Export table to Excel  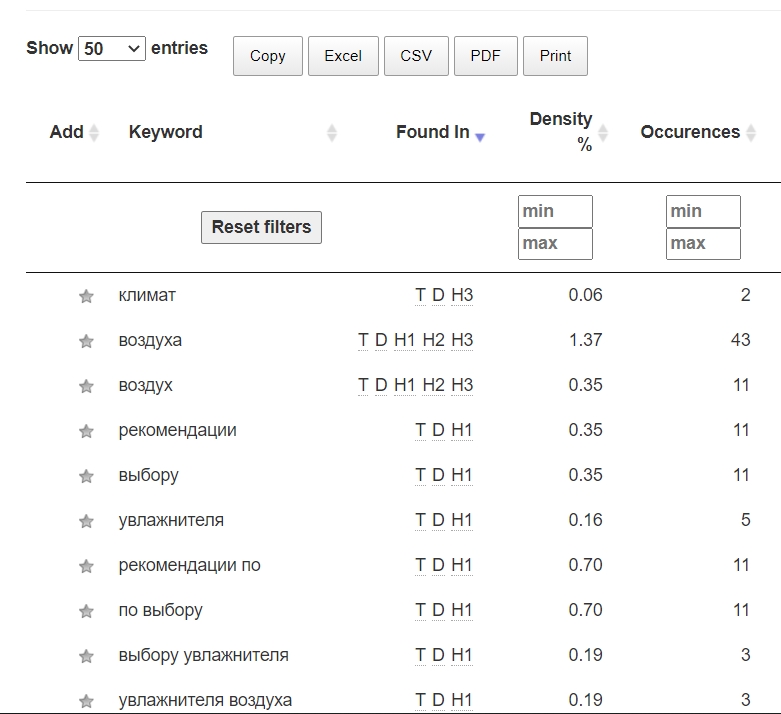(343, 56)
